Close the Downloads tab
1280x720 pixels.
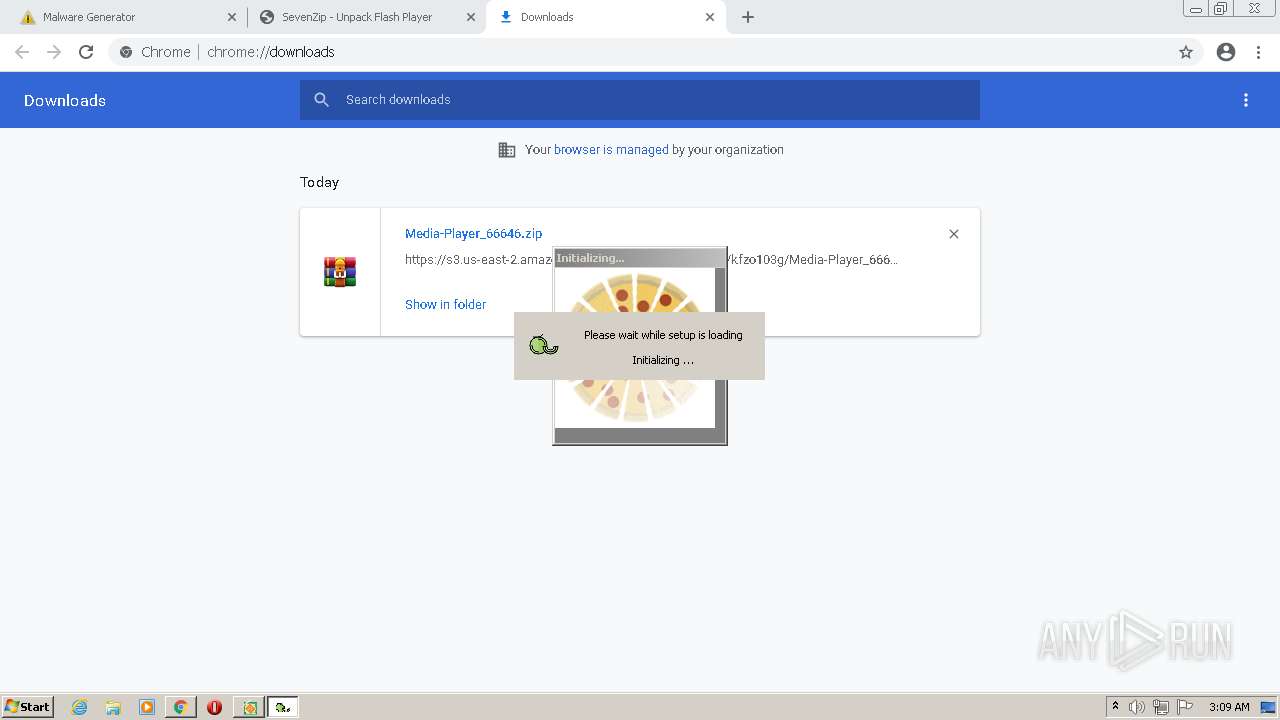click(710, 17)
